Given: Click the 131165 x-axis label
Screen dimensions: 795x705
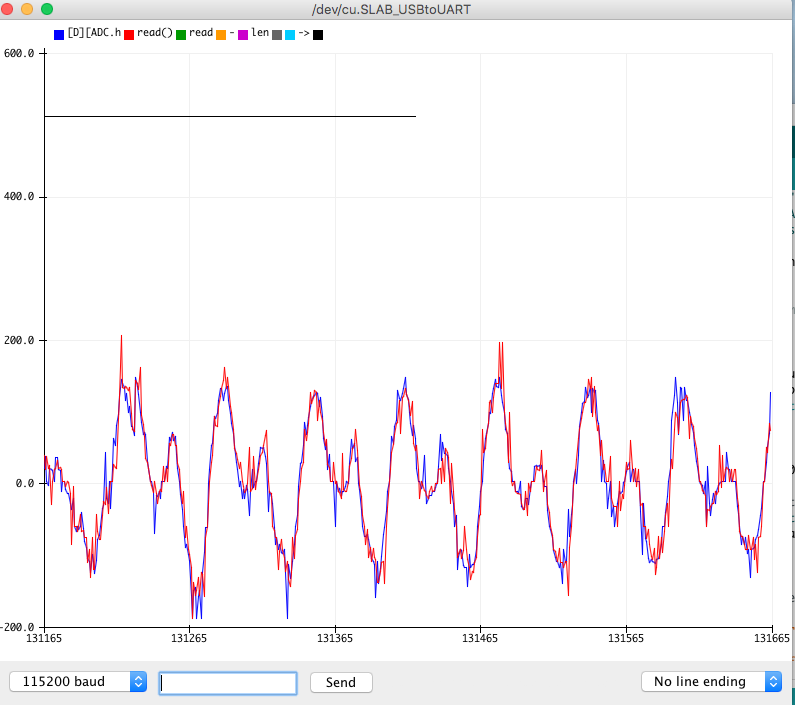Looking at the screenshot, I should (44, 638).
